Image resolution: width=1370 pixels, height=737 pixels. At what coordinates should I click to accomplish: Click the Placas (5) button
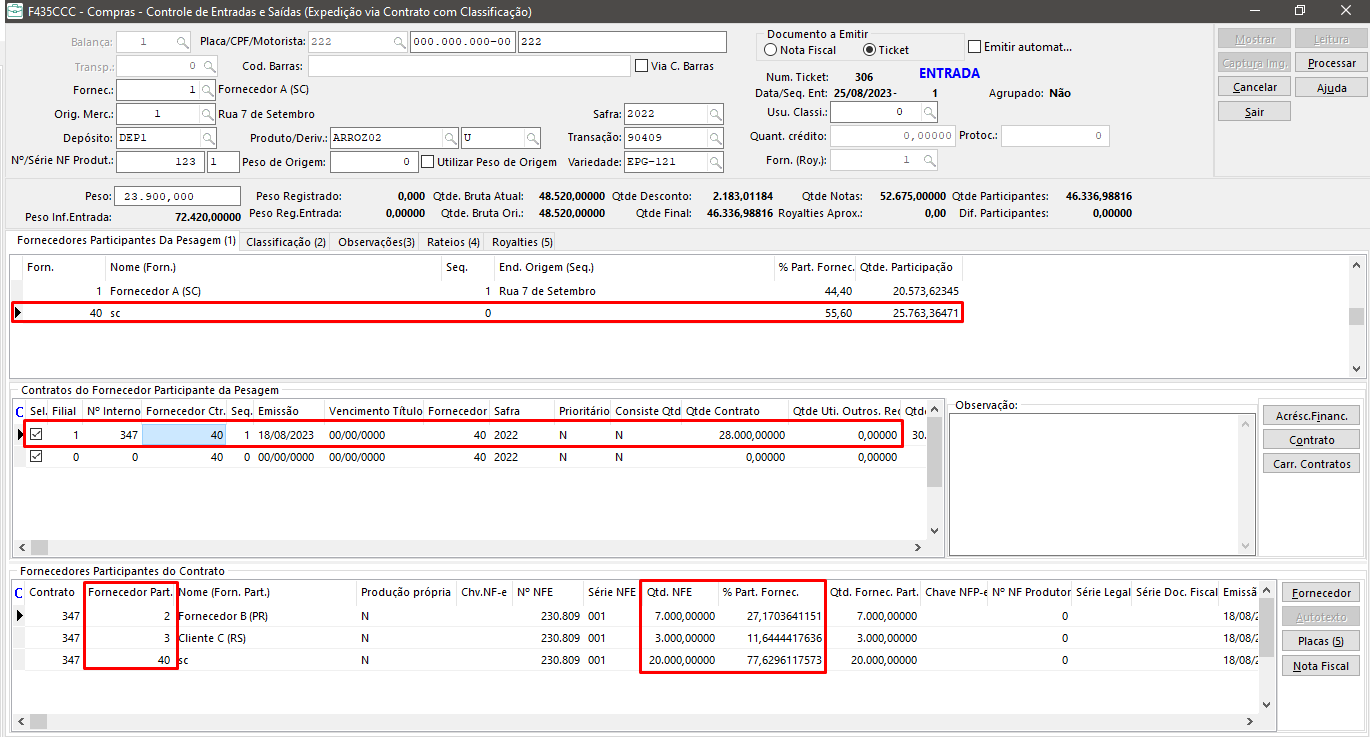[x=1320, y=641]
